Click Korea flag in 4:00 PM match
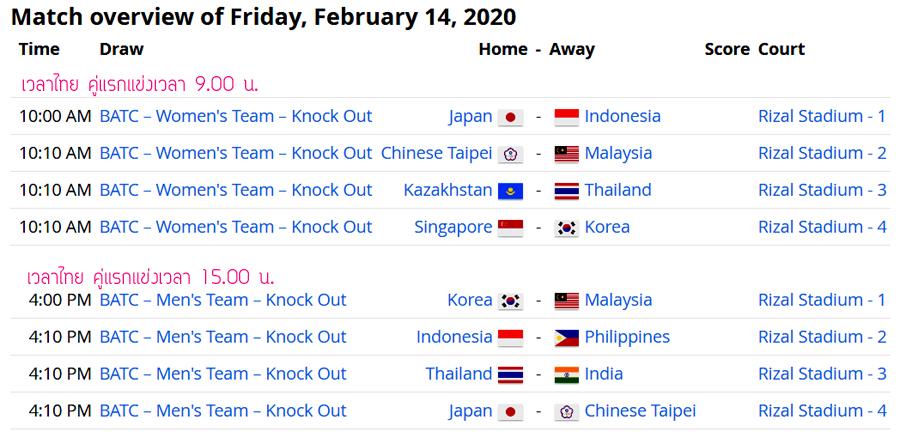This screenshot has height=432, width=900. tap(510, 301)
